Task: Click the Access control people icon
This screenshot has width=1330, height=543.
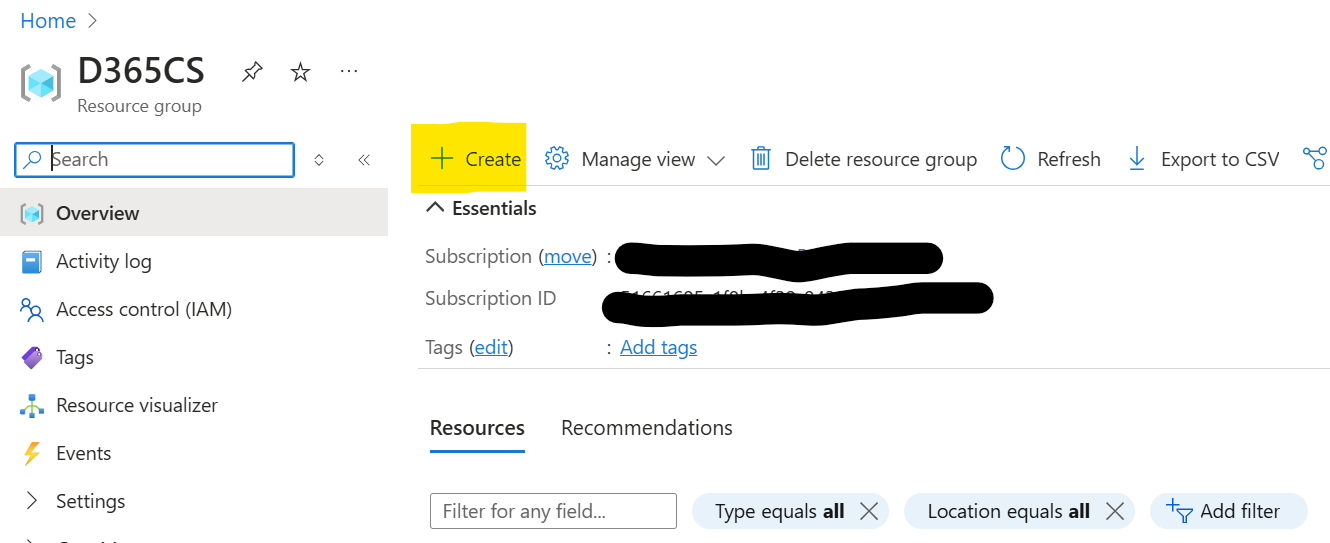Action: [32, 310]
